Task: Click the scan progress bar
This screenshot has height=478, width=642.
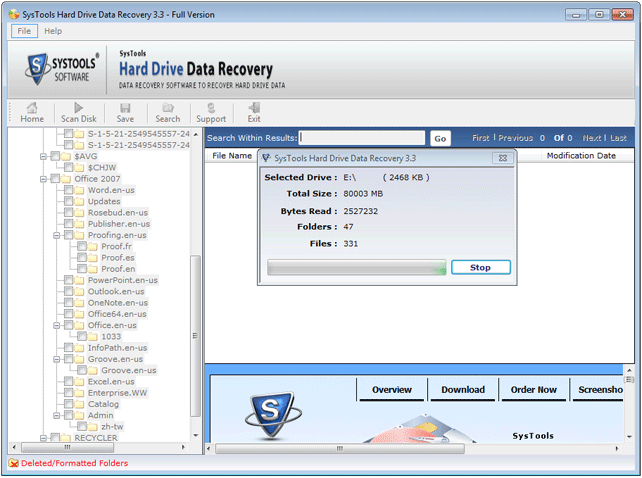Action: [x=357, y=267]
